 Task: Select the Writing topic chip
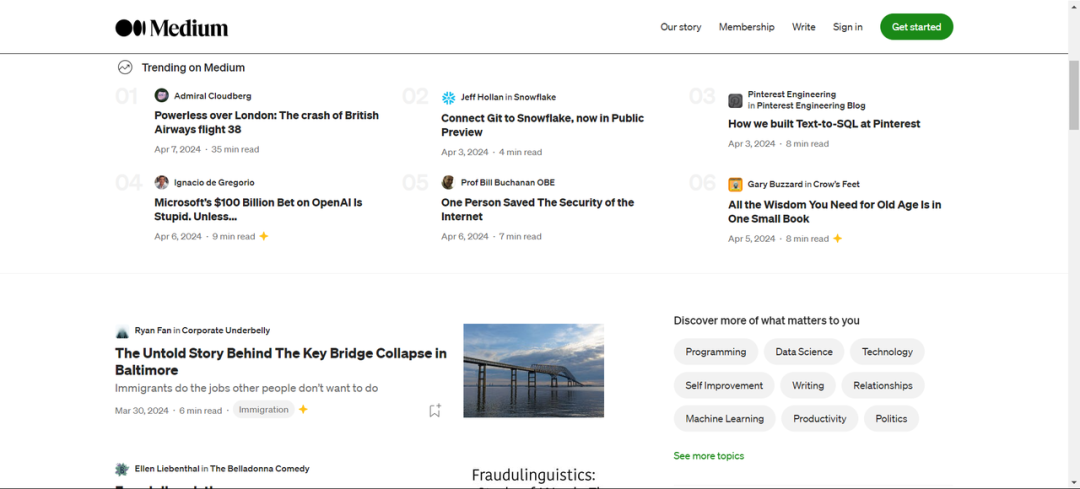coord(808,386)
